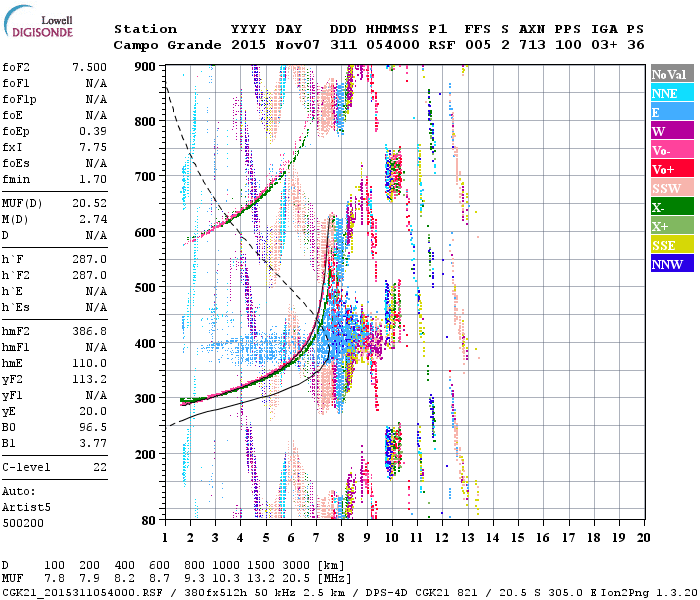Select the W legend swatch
This screenshot has height=600, width=700.
click(x=672, y=131)
